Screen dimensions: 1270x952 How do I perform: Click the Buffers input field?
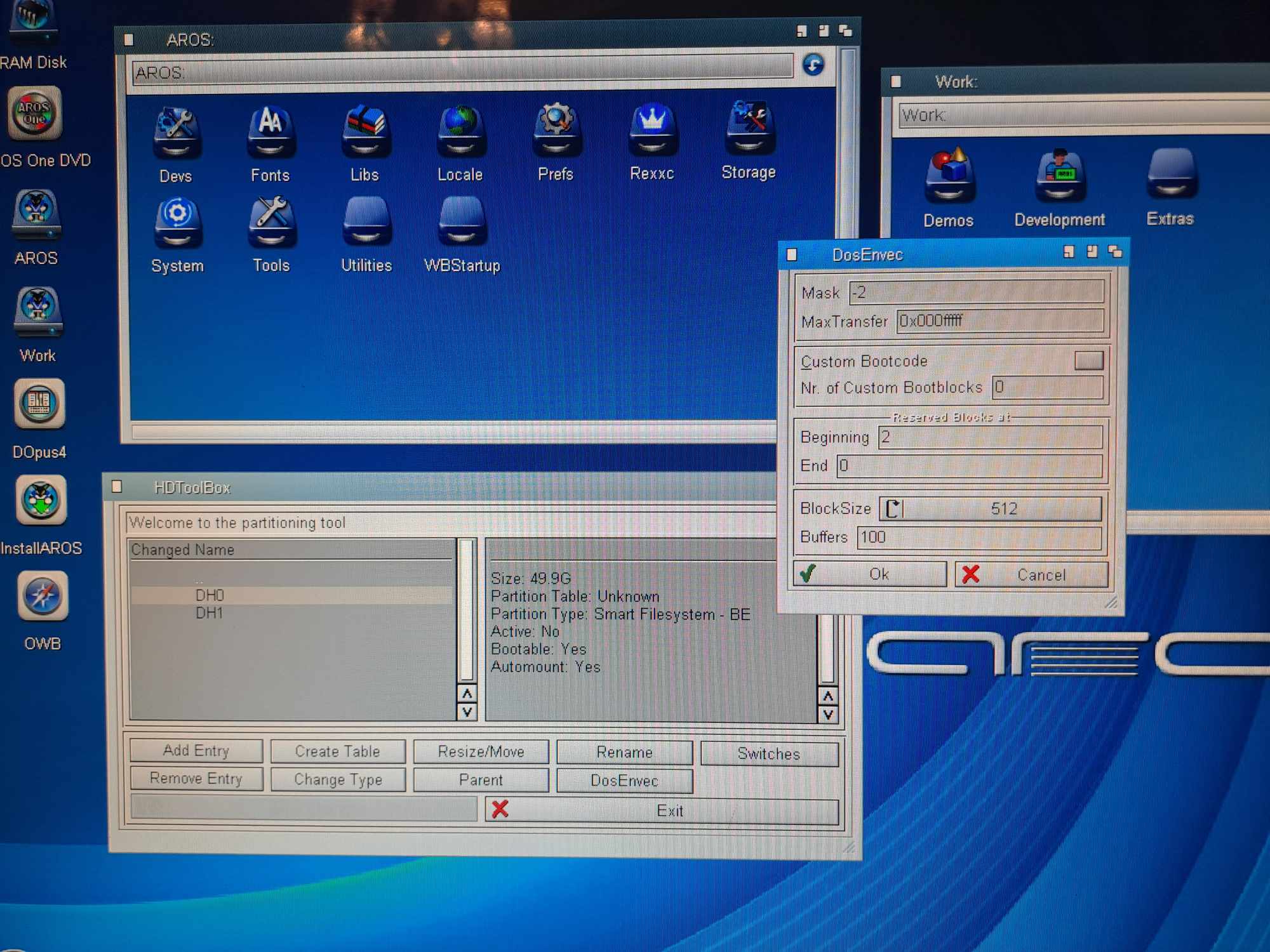979,537
